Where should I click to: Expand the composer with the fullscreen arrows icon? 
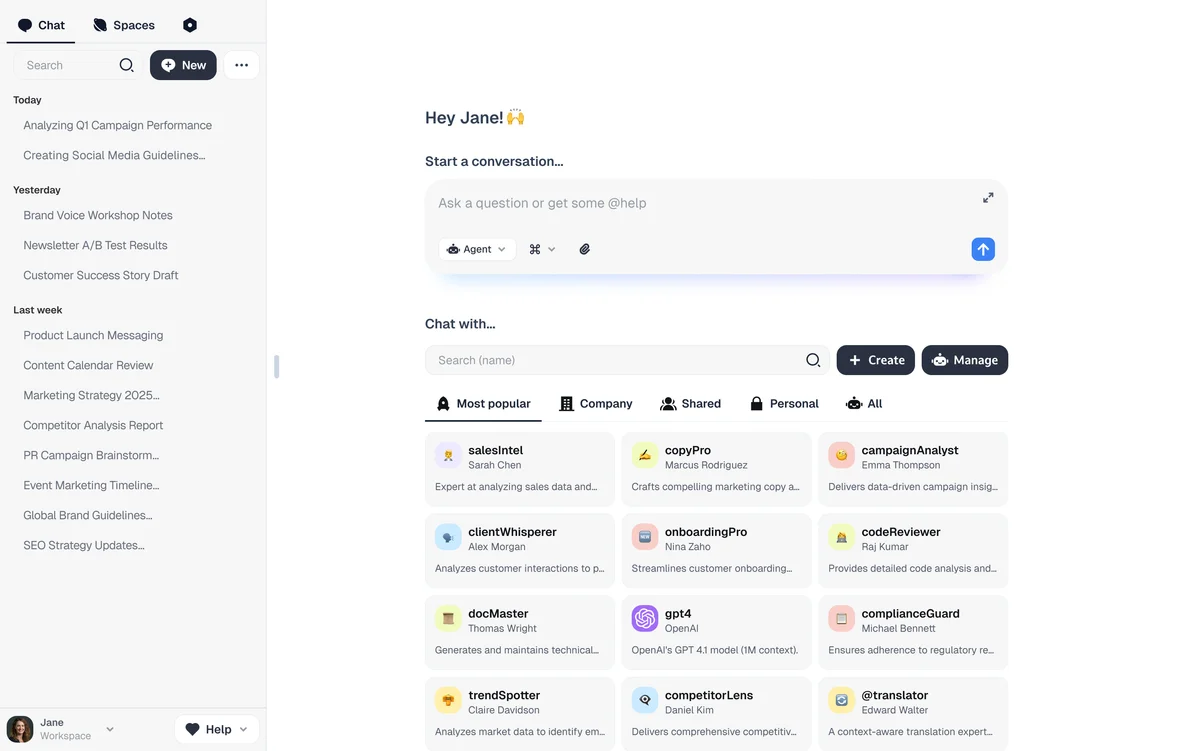pos(988,197)
